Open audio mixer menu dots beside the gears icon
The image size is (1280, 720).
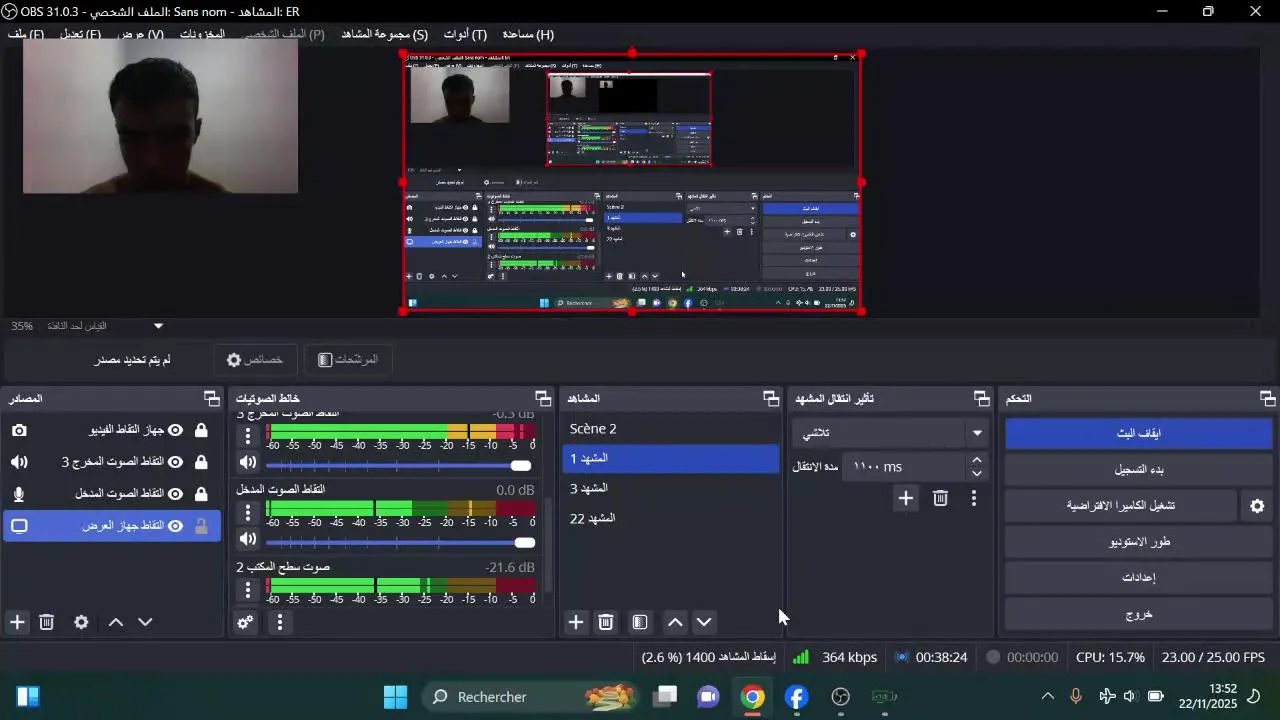[280, 622]
